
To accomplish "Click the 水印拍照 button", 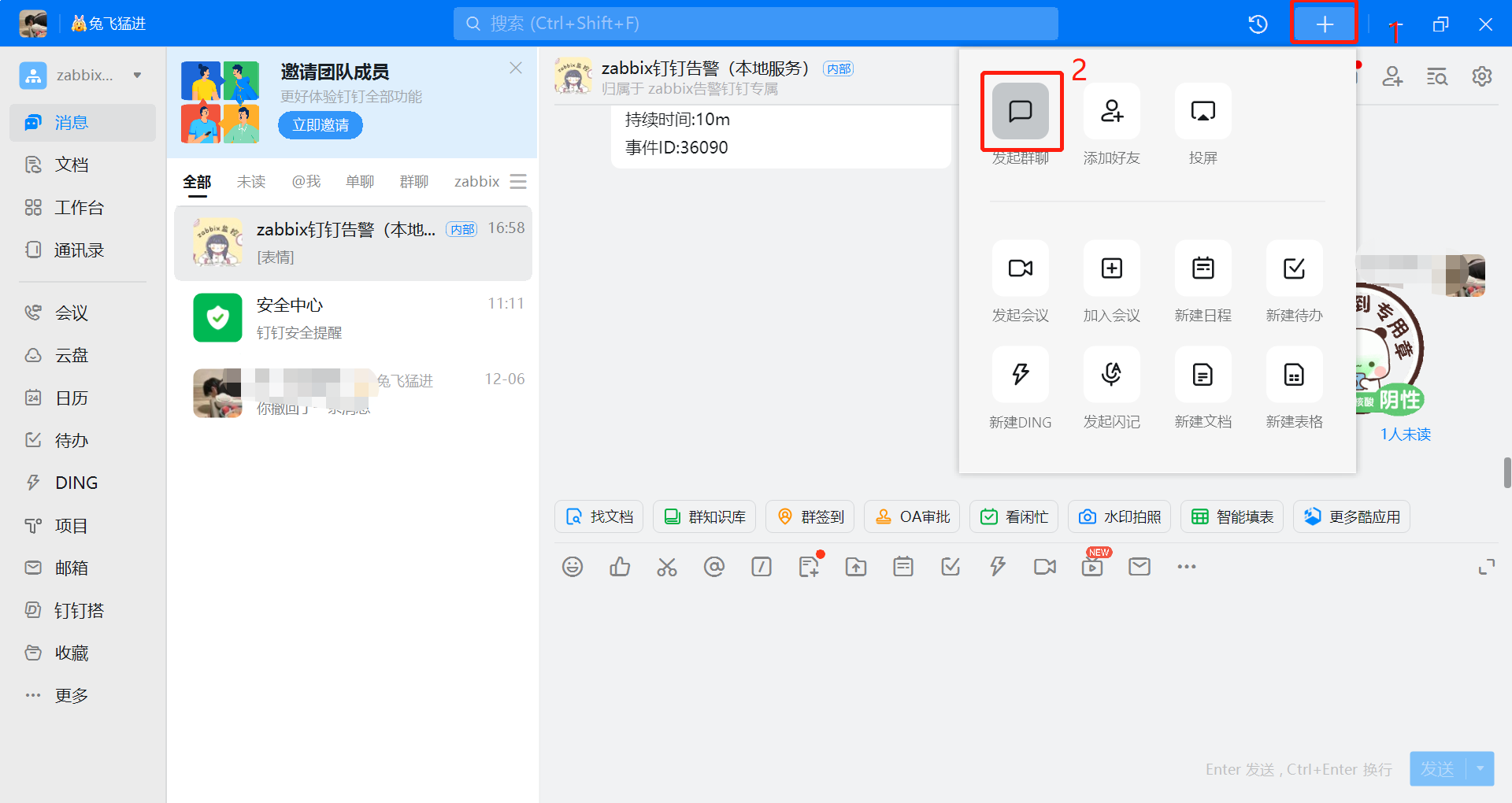I will pyautogui.click(x=1119, y=517).
